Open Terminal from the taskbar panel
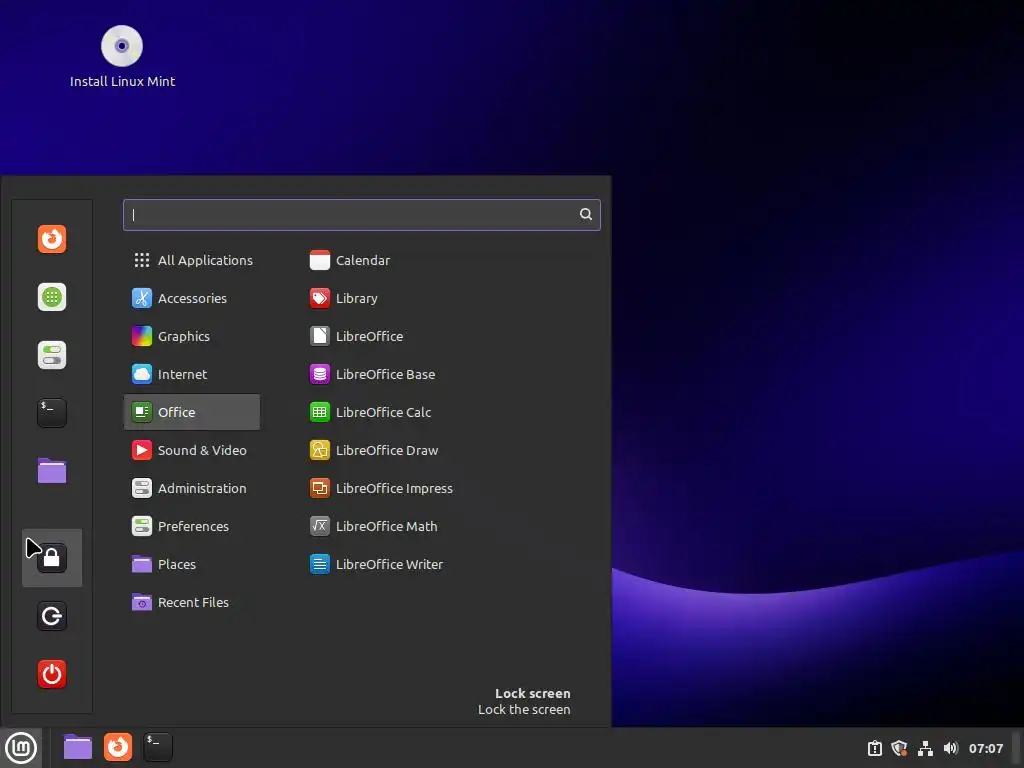This screenshot has height=768, width=1024. [x=158, y=747]
